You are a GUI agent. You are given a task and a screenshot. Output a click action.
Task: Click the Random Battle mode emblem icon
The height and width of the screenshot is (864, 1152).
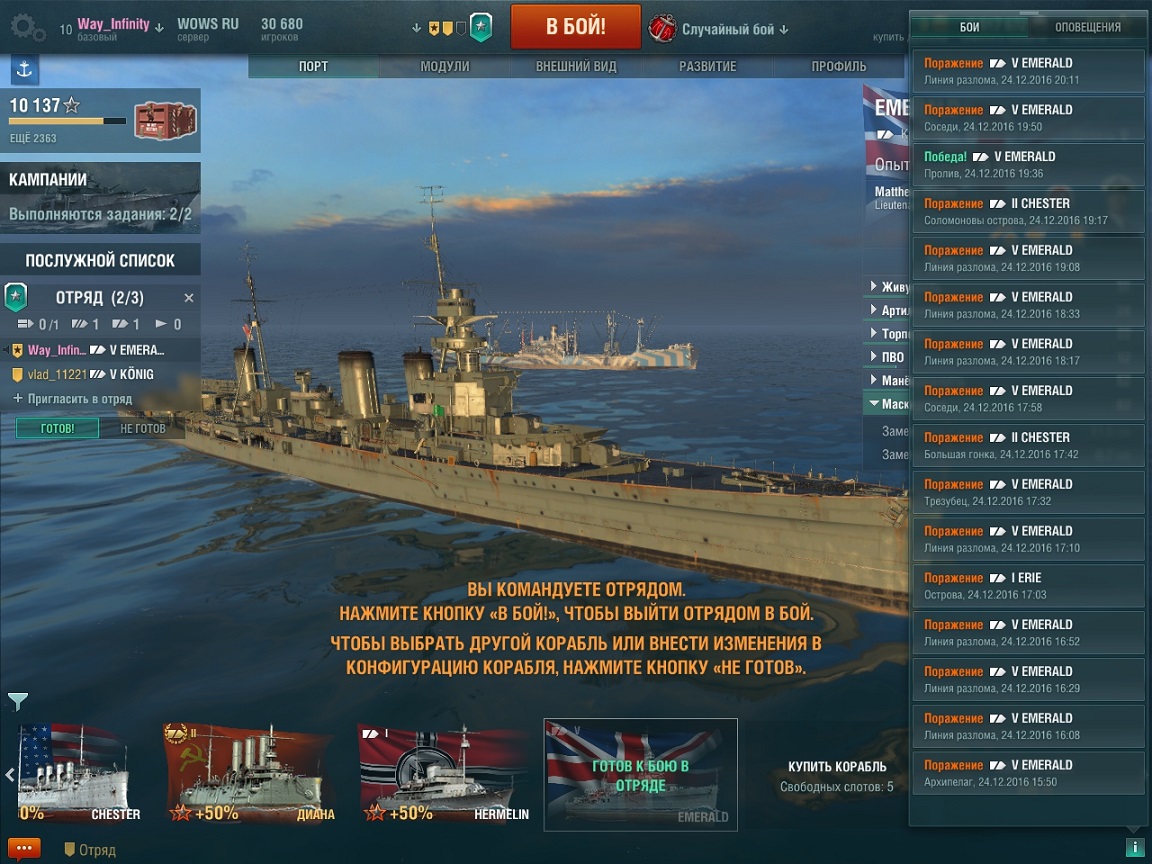coord(662,29)
